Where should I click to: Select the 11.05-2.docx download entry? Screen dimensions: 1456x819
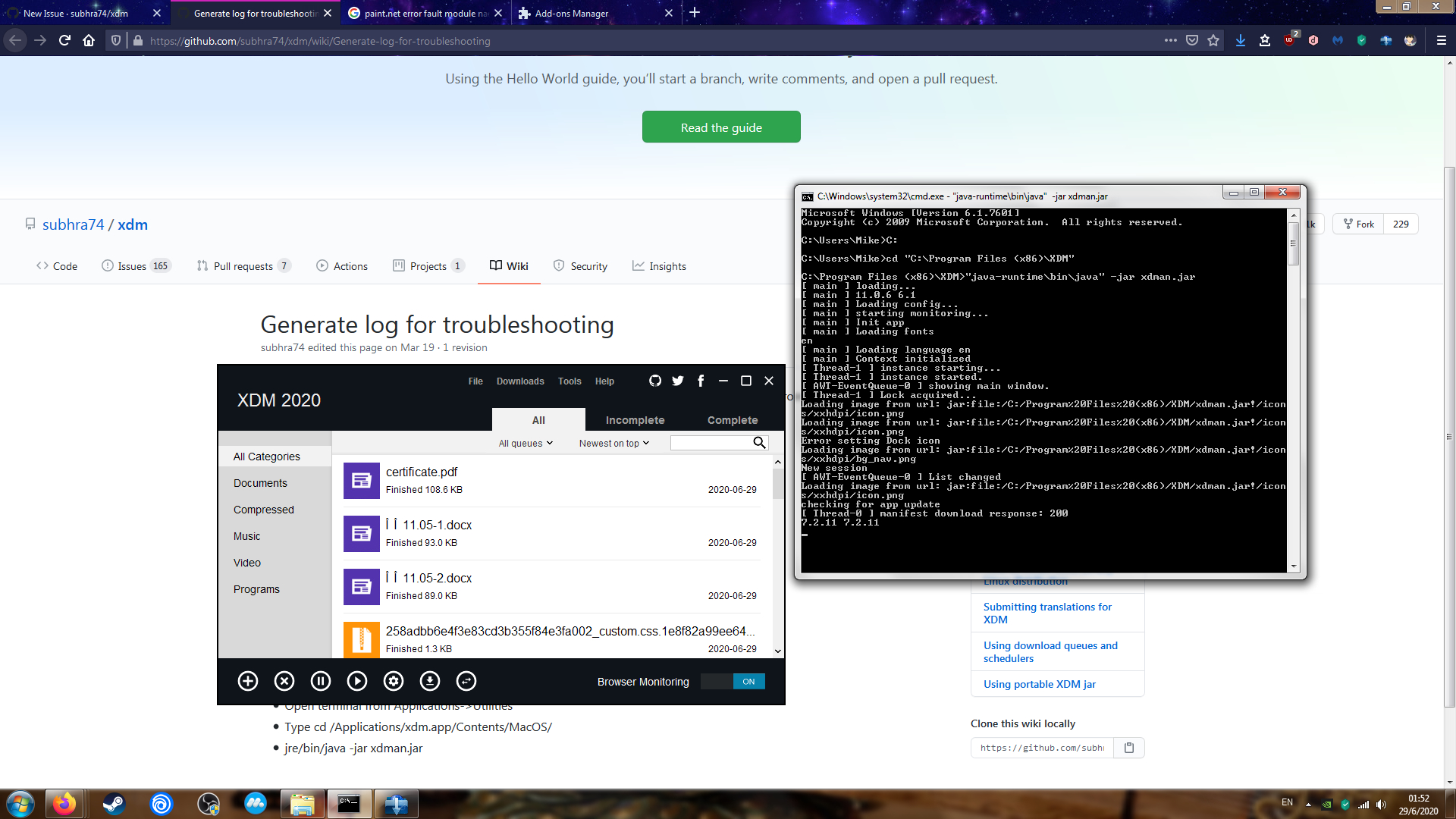(552, 586)
